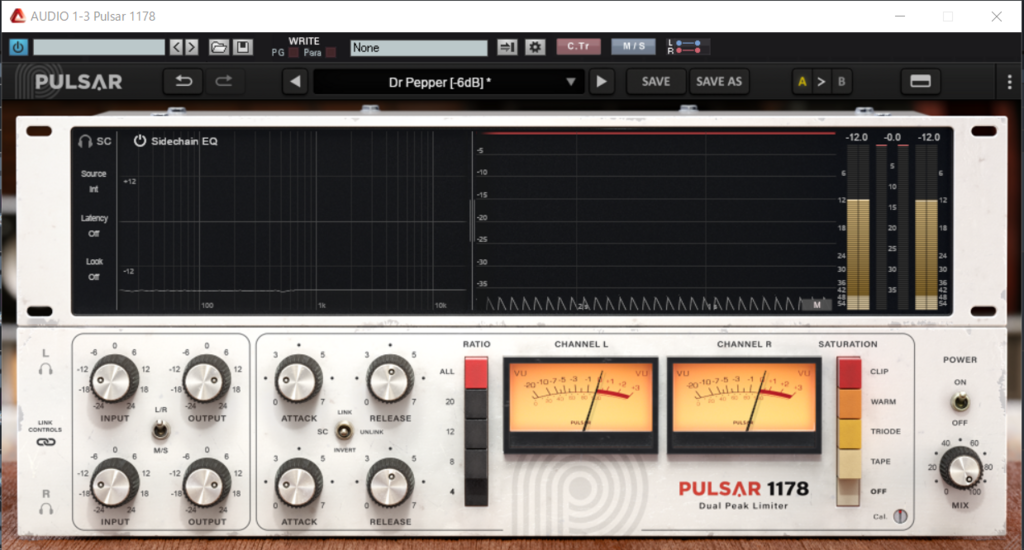
Task: Toggle the Link Controls chain icon
Action: tap(45, 442)
